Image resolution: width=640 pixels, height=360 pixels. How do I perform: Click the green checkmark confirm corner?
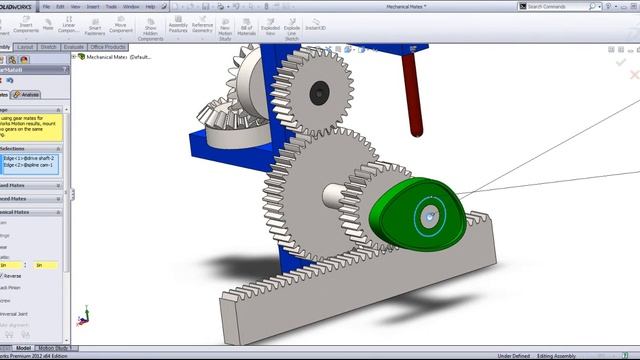621,62
